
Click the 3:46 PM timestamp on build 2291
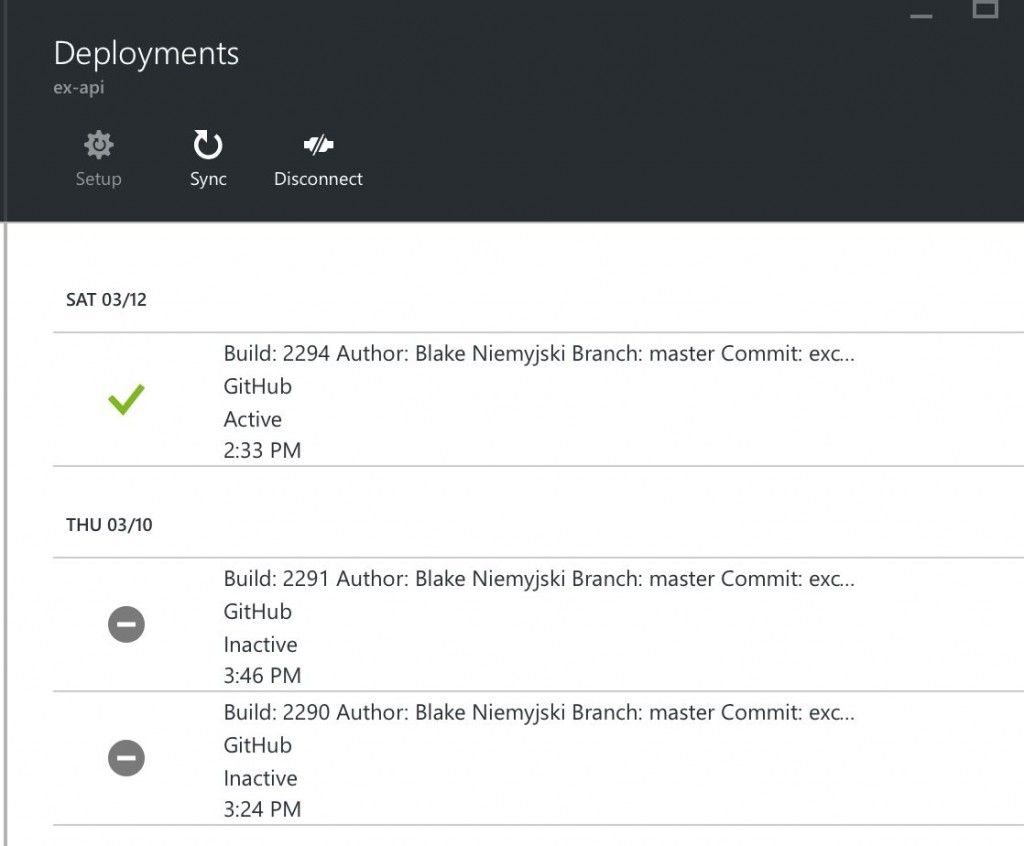[x=262, y=676]
